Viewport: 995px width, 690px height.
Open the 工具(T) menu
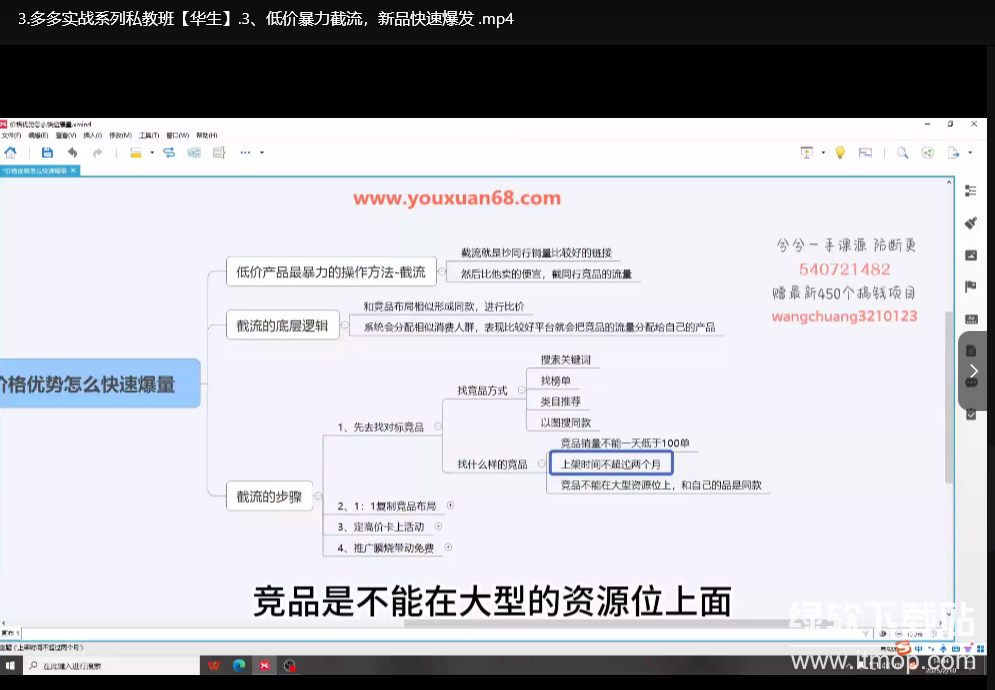click(x=148, y=135)
